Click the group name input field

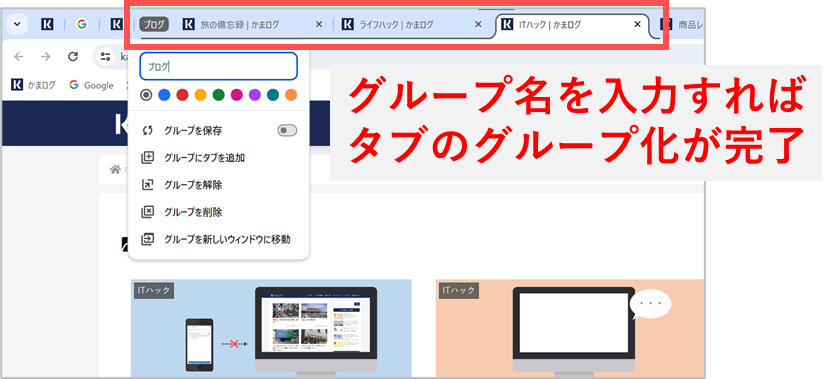218,66
